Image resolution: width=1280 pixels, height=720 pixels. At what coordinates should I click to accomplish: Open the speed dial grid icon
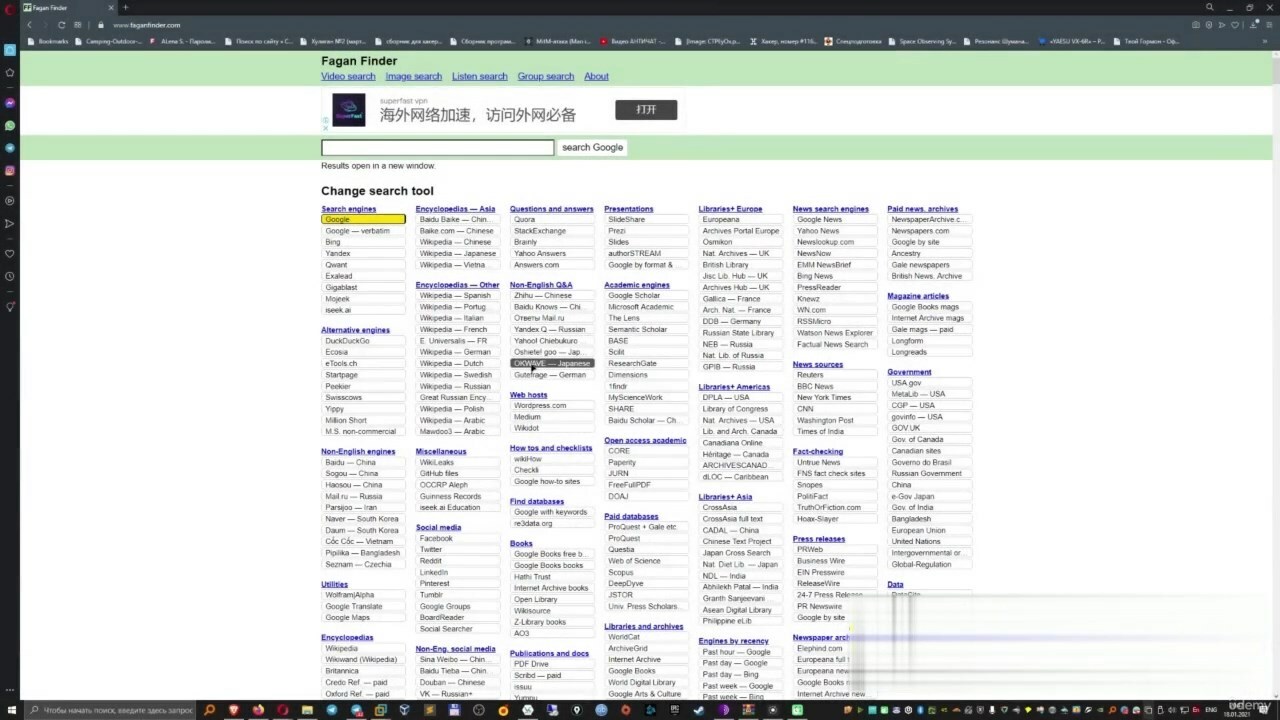coord(78,24)
